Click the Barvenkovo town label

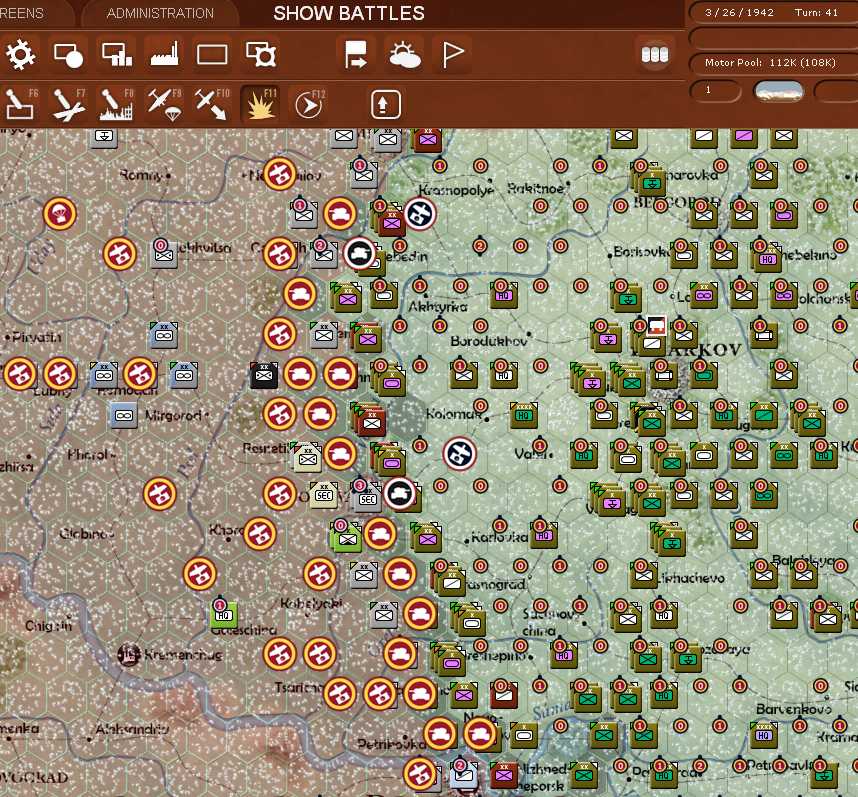click(x=793, y=709)
